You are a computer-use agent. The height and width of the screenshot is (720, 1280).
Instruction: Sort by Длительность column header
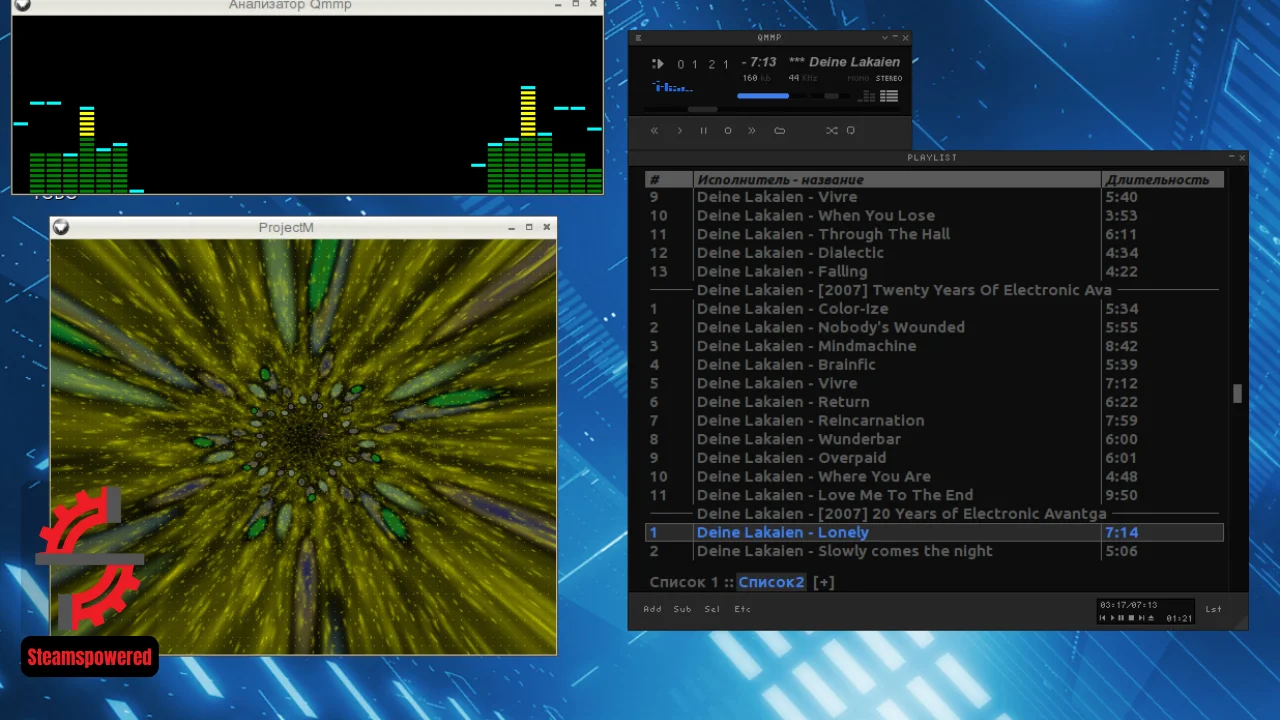[x=1162, y=179]
